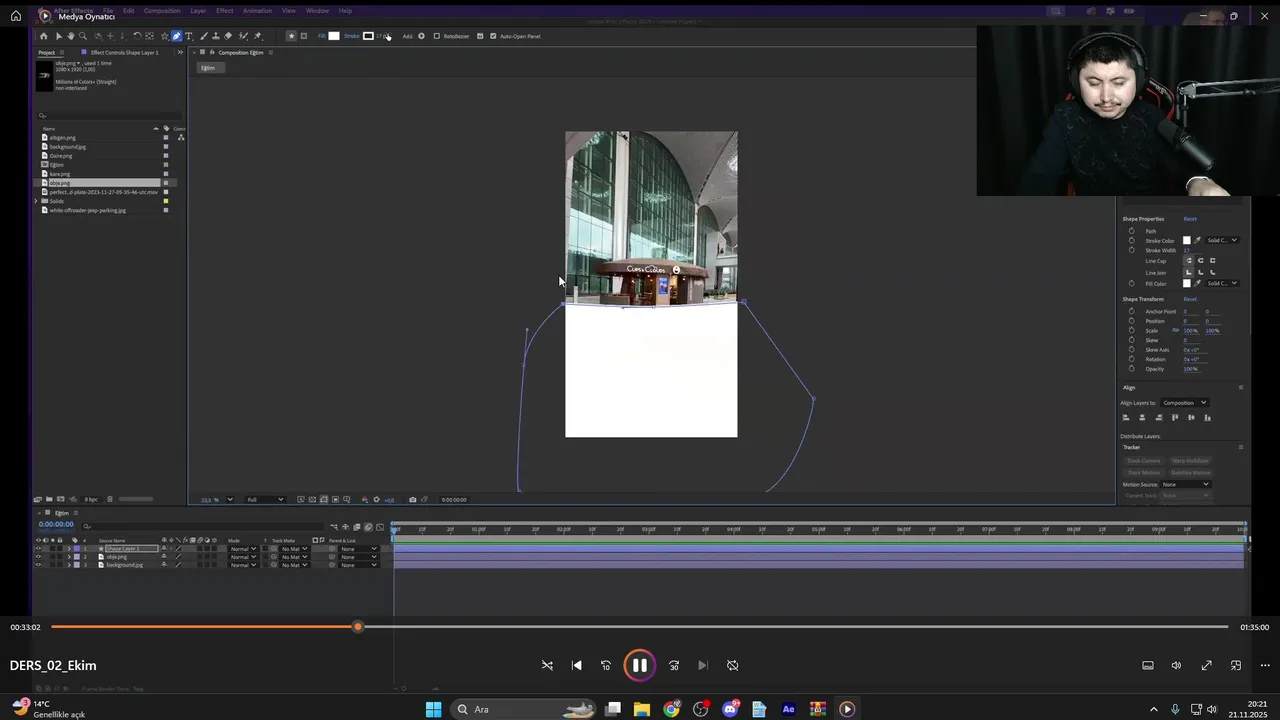Viewport: 1280px width, 720px height.
Task: Reset the Shape Properties
Action: click(1190, 218)
